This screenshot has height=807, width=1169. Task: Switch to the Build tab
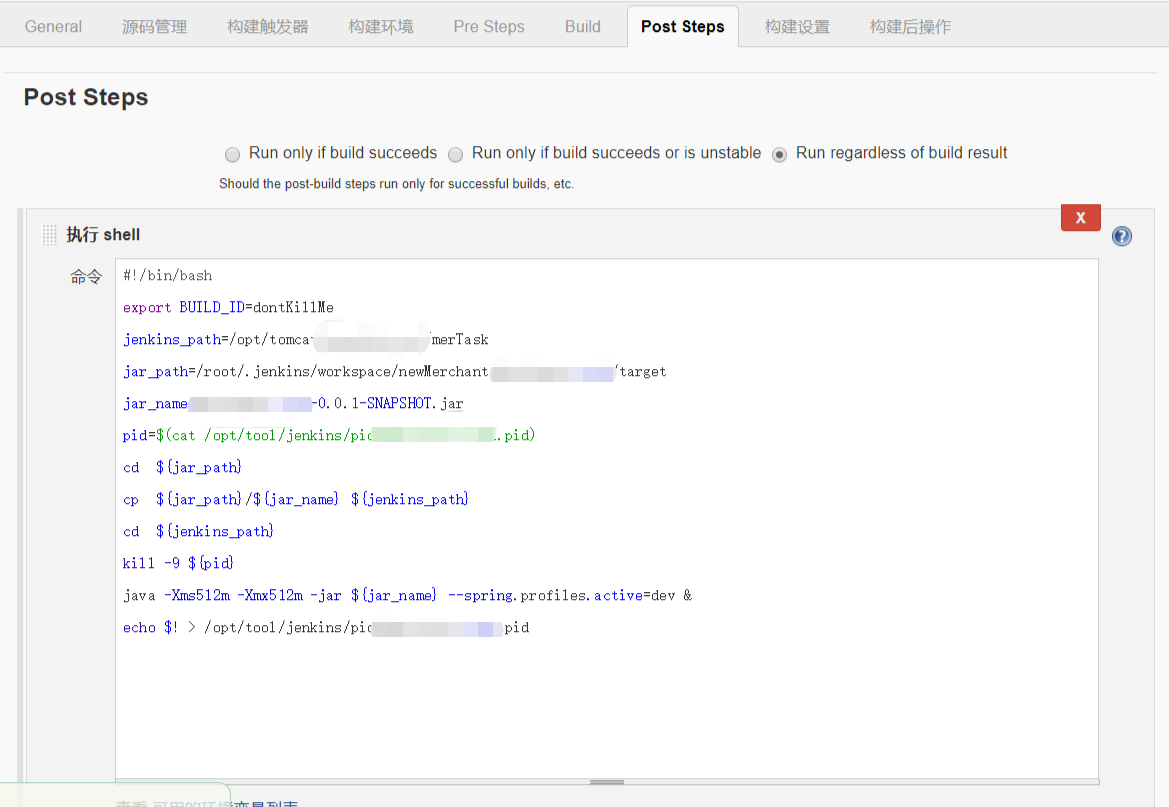(x=582, y=27)
